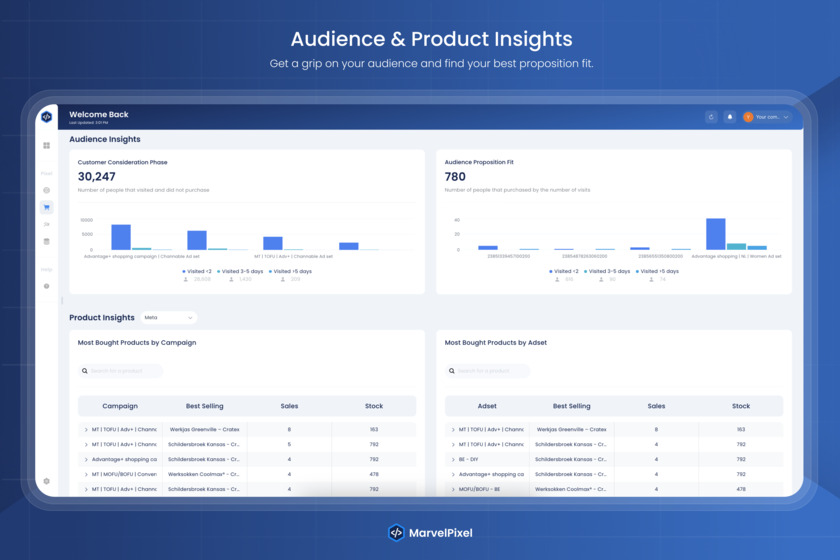Toggle 'Visited >5 days' legend in Audience Proposition Fit chart
The image size is (840, 560).
657,271
